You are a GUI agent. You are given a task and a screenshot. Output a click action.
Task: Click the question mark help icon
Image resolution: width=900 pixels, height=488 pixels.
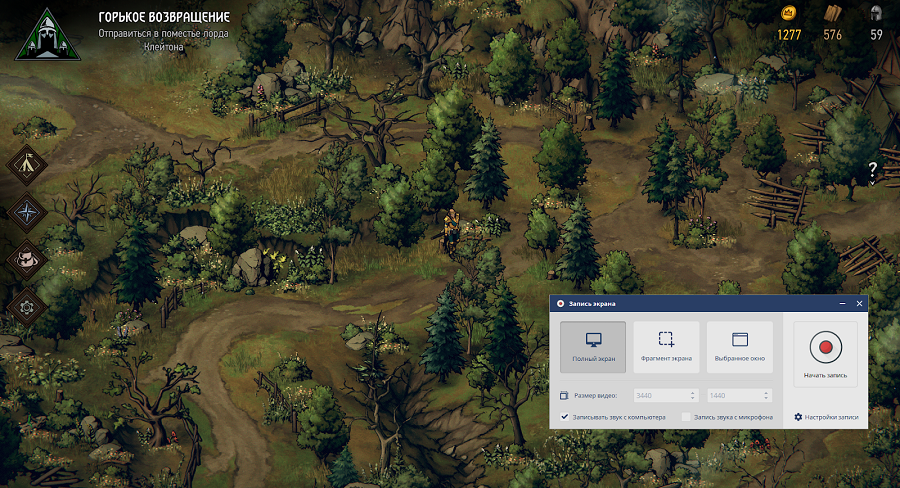pyautogui.click(x=872, y=168)
